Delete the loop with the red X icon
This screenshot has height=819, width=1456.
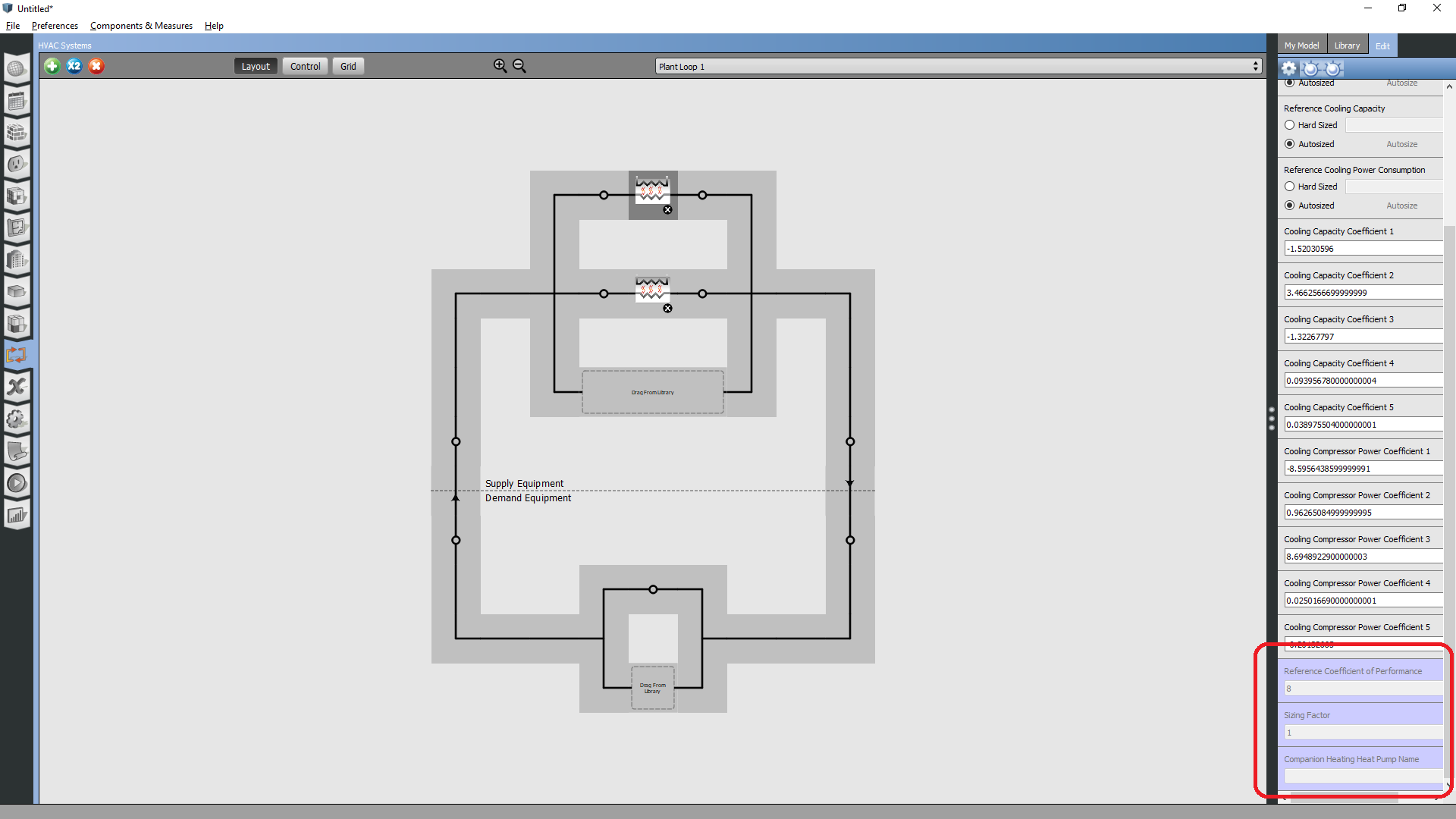[x=96, y=66]
